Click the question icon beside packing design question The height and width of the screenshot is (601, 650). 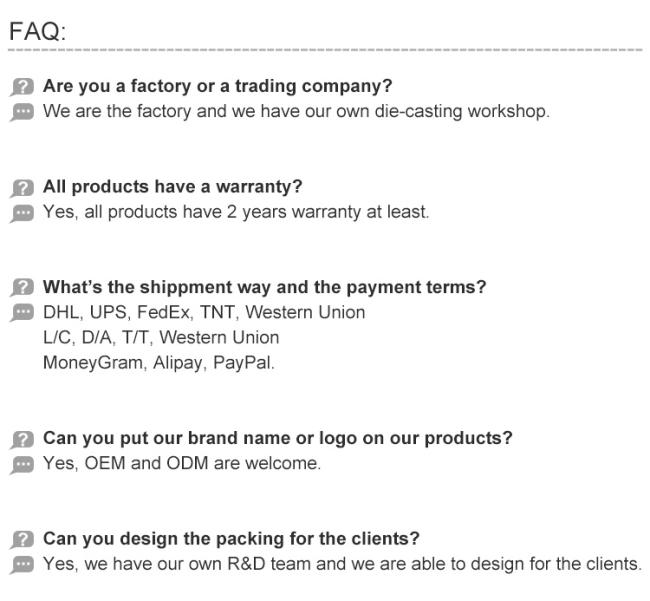click(22, 540)
